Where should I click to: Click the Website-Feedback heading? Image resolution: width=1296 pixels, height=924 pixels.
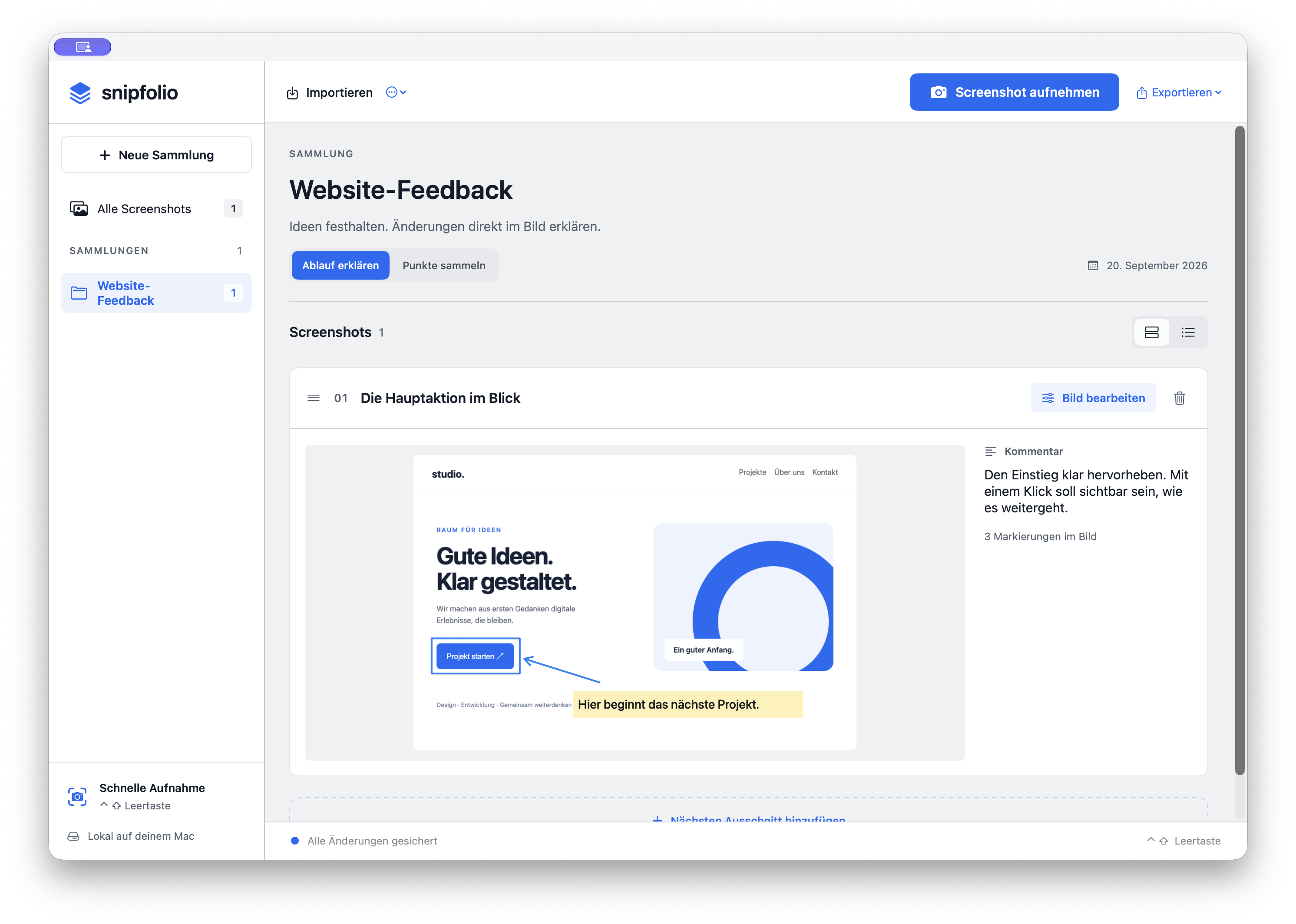[401, 190]
